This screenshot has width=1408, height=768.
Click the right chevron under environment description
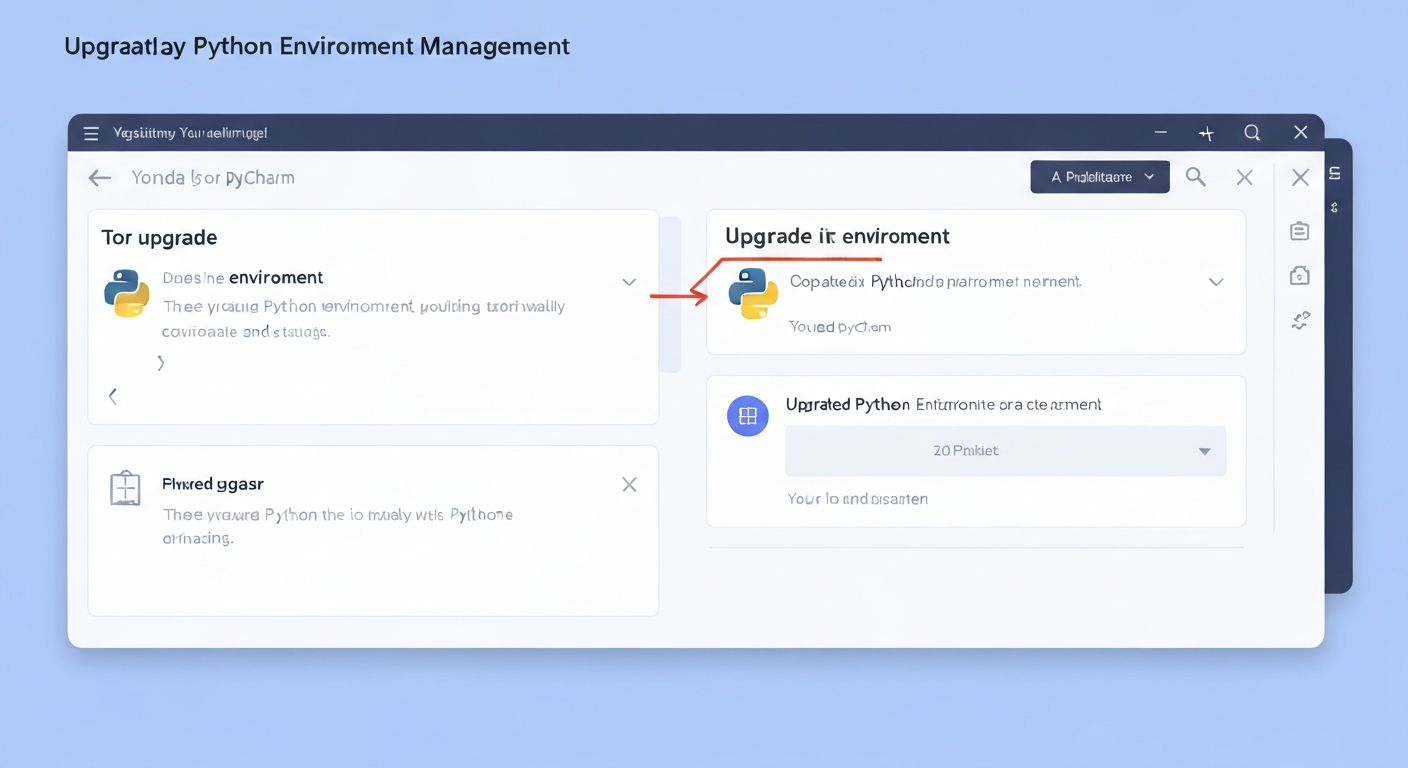tap(160, 363)
